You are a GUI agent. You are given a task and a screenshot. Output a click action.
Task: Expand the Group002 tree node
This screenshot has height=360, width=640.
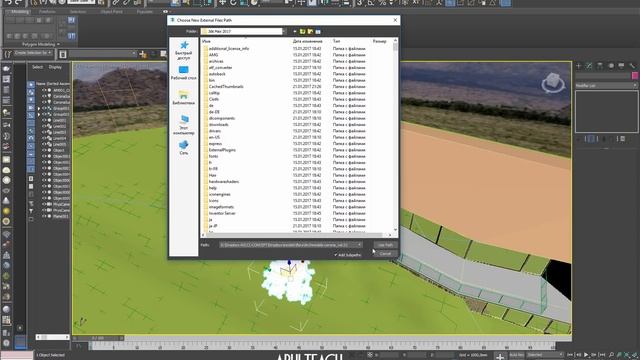39,114
